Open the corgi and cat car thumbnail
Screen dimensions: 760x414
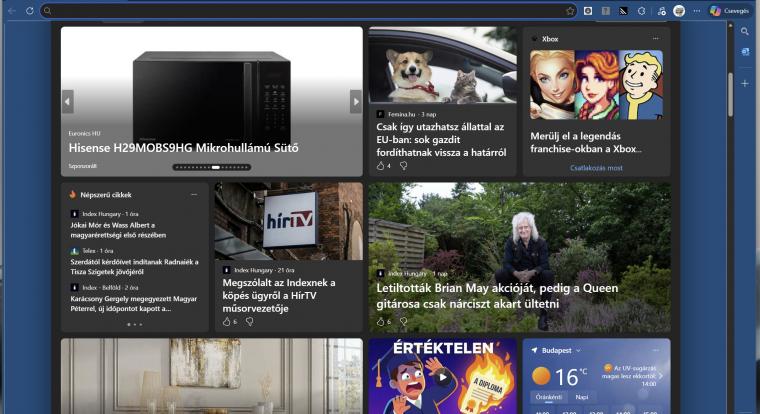(x=442, y=65)
